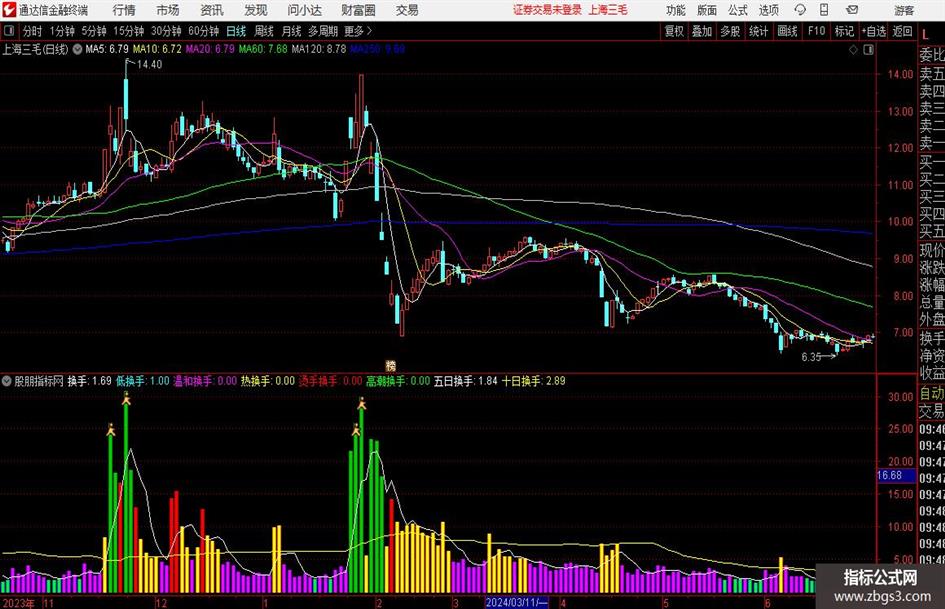945x609 pixels.
Task: Click the 换手: 1.69 indicator label
Action: [x=89, y=381]
